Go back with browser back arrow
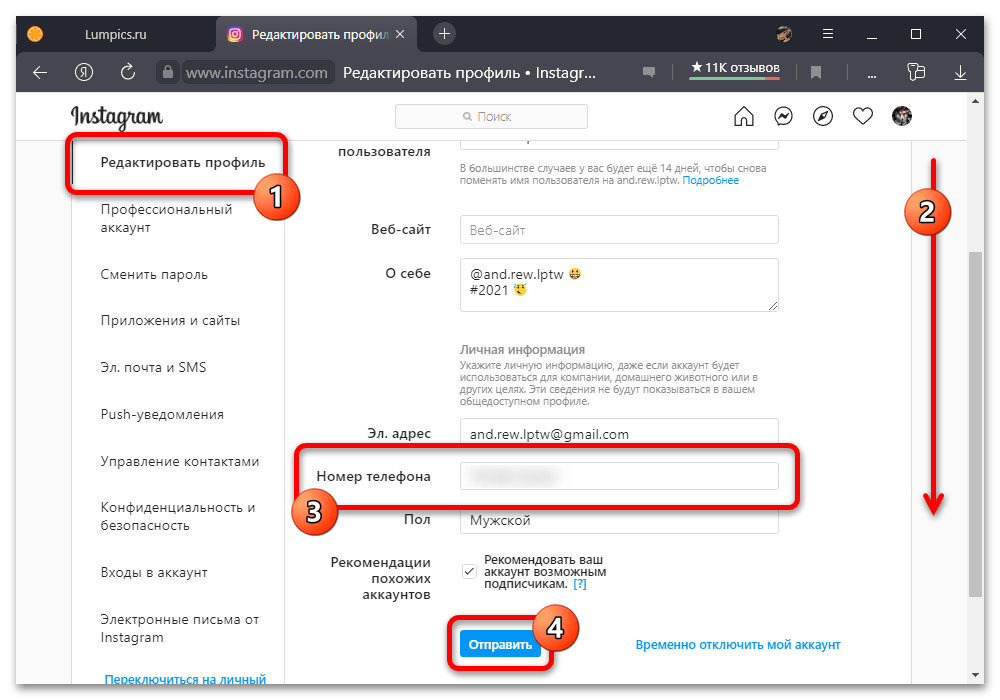1000x700 pixels. (x=39, y=72)
